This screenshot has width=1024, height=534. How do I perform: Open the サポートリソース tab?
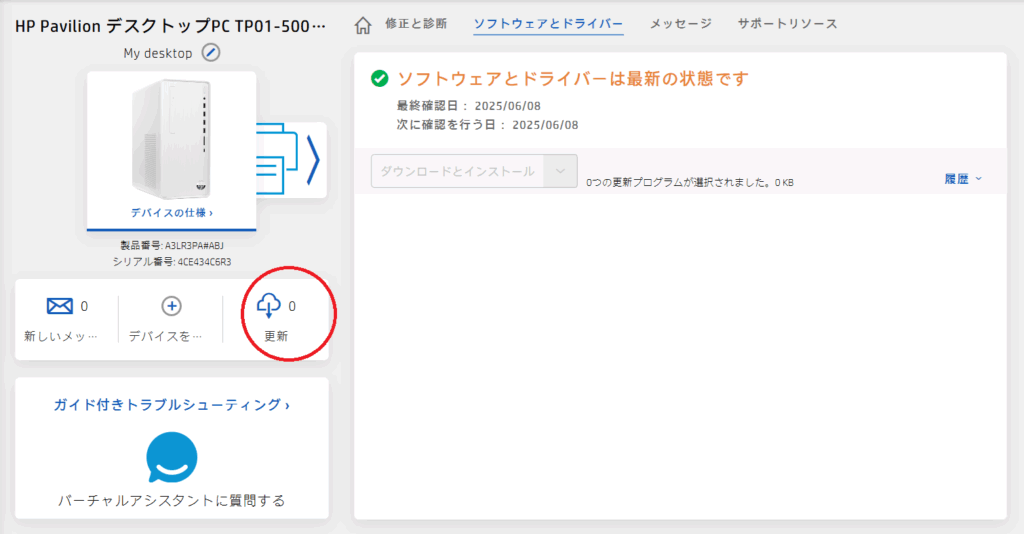pos(787,24)
